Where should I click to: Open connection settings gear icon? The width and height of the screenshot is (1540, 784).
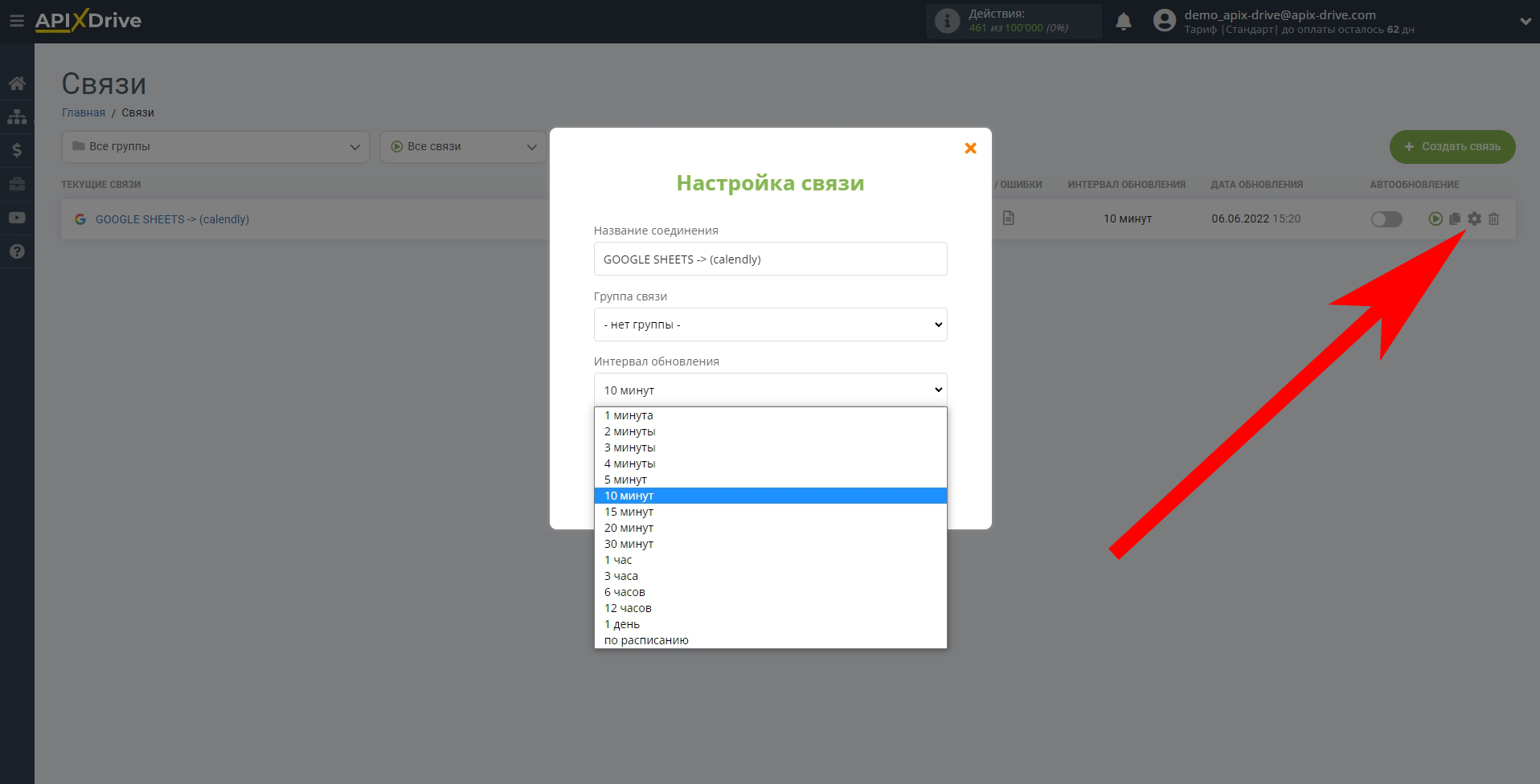pyautogui.click(x=1474, y=218)
